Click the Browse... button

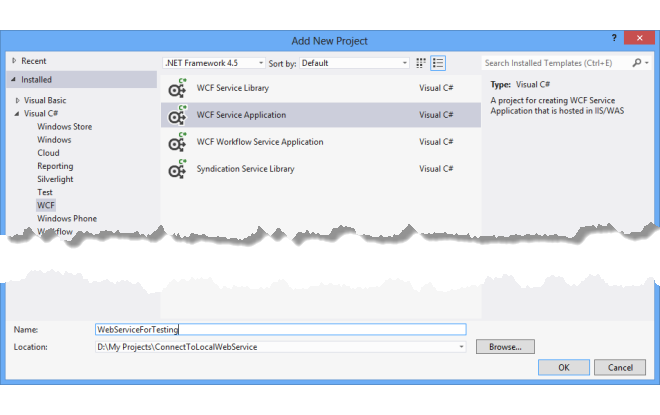505,347
